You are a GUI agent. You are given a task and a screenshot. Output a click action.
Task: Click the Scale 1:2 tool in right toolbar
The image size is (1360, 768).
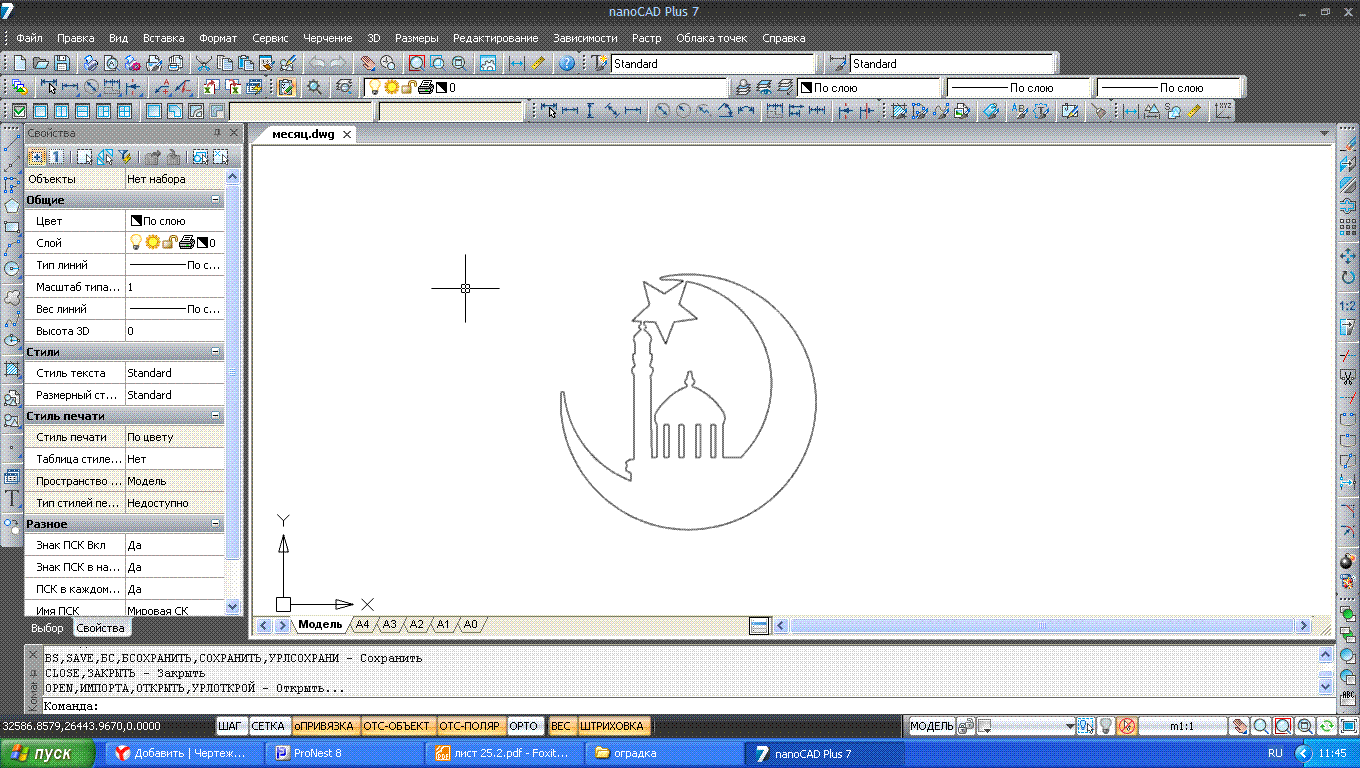[1347, 305]
